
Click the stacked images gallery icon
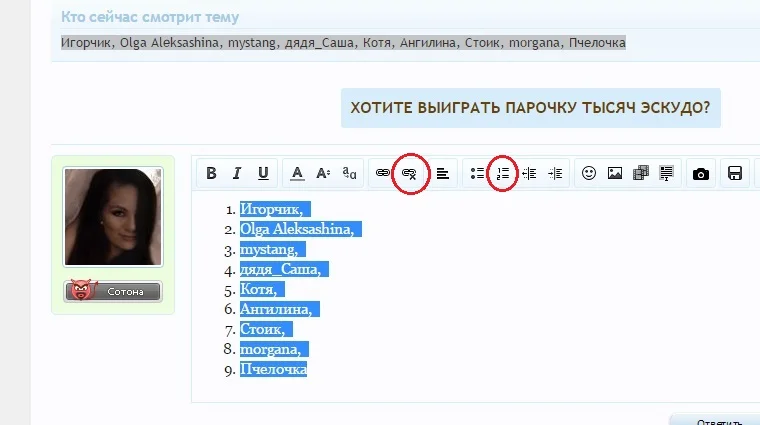point(641,173)
